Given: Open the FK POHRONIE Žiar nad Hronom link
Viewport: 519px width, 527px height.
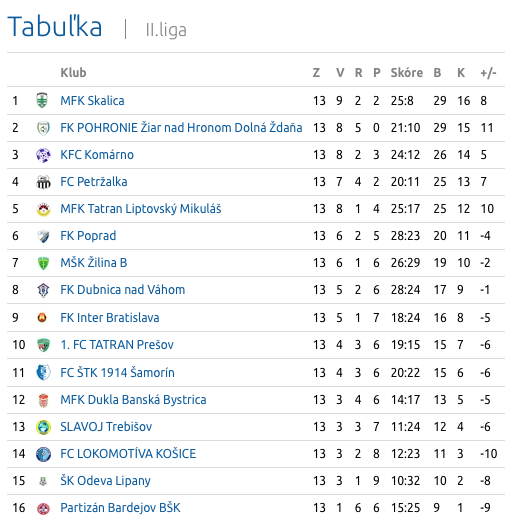Looking at the screenshot, I should [181, 128].
